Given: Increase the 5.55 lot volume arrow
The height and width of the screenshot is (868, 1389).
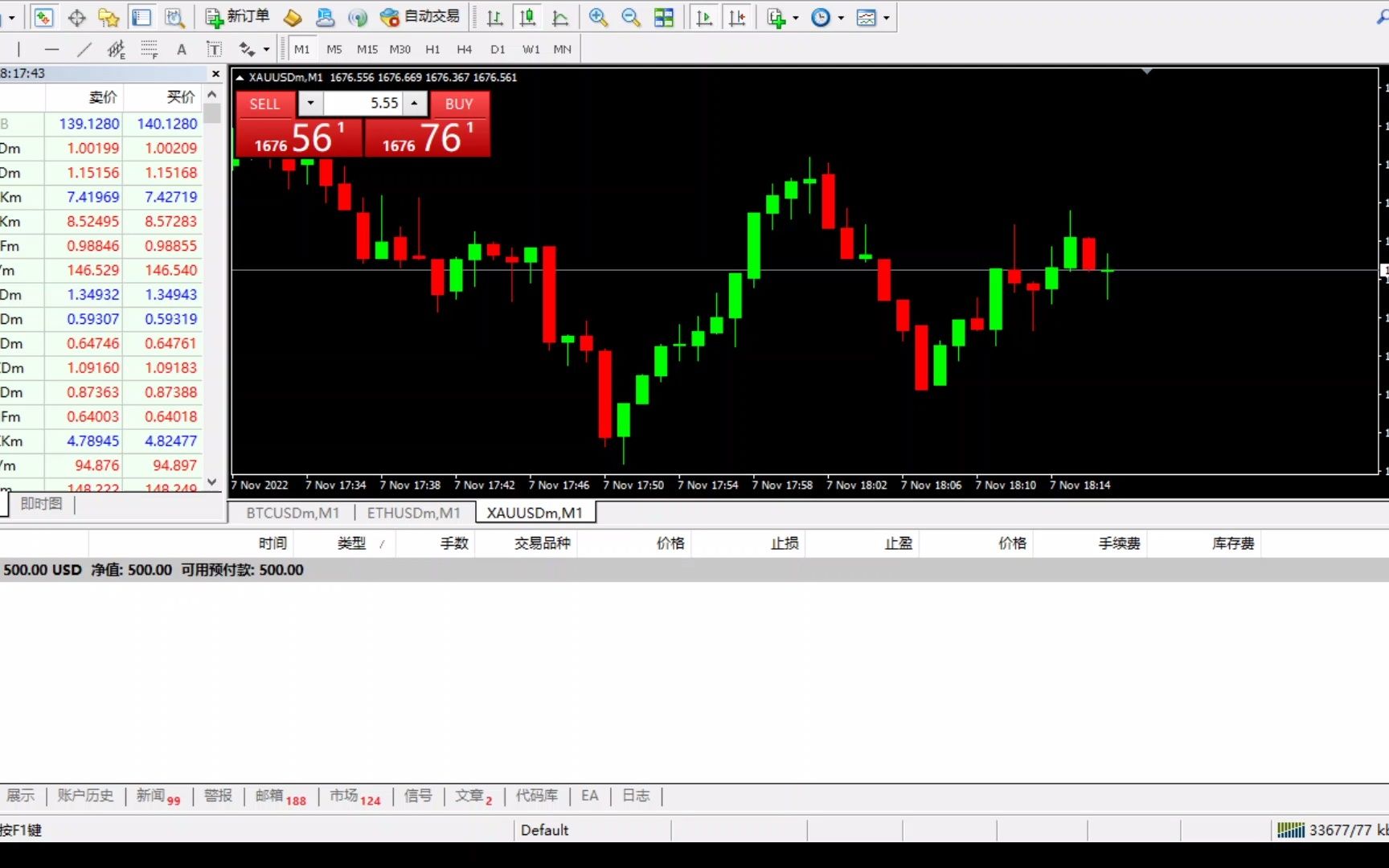Looking at the screenshot, I should coord(414,104).
